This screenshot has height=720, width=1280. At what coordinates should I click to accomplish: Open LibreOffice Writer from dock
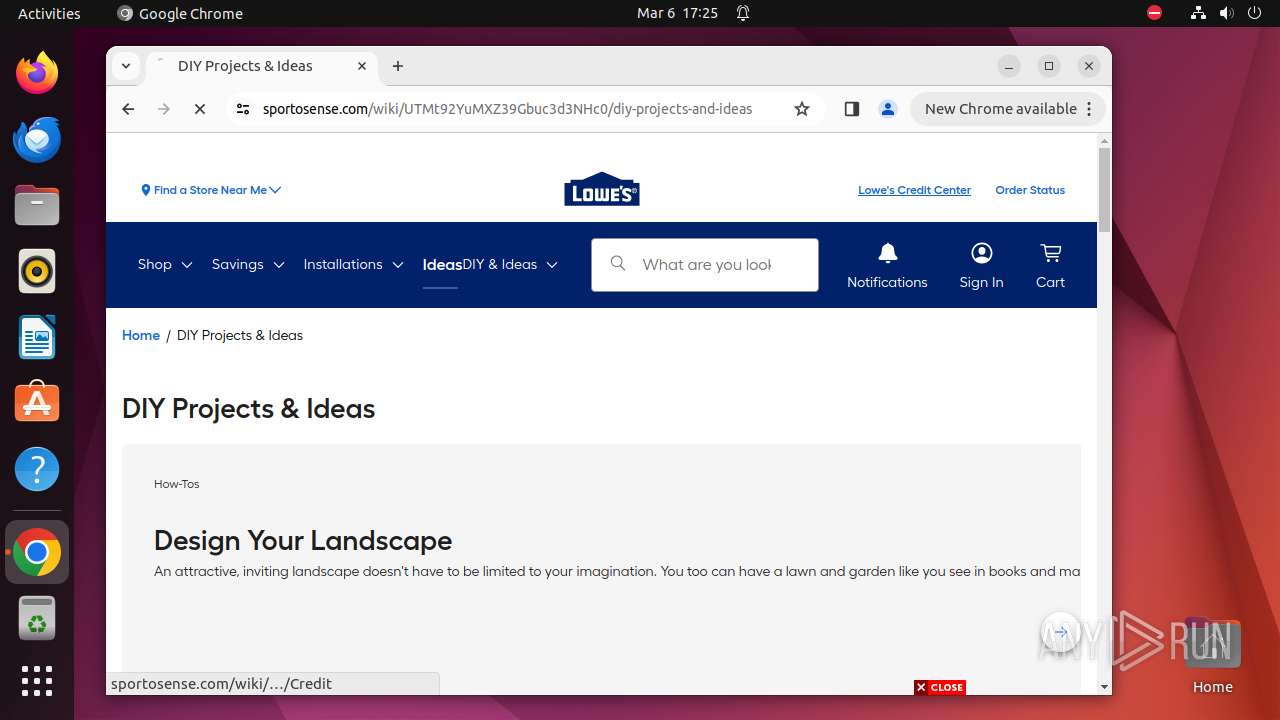(37, 337)
